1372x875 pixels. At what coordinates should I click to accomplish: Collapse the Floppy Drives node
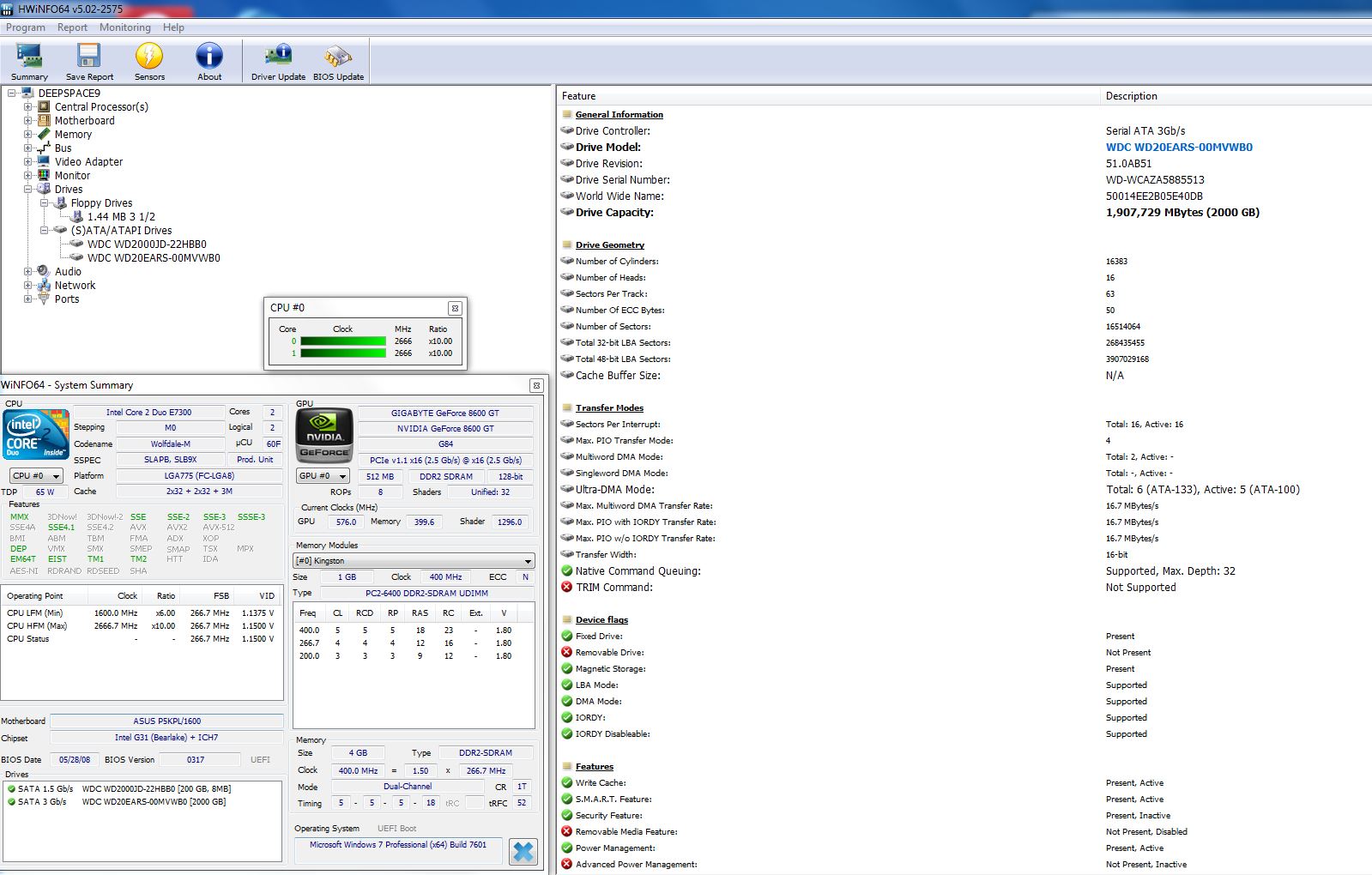(x=45, y=203)
